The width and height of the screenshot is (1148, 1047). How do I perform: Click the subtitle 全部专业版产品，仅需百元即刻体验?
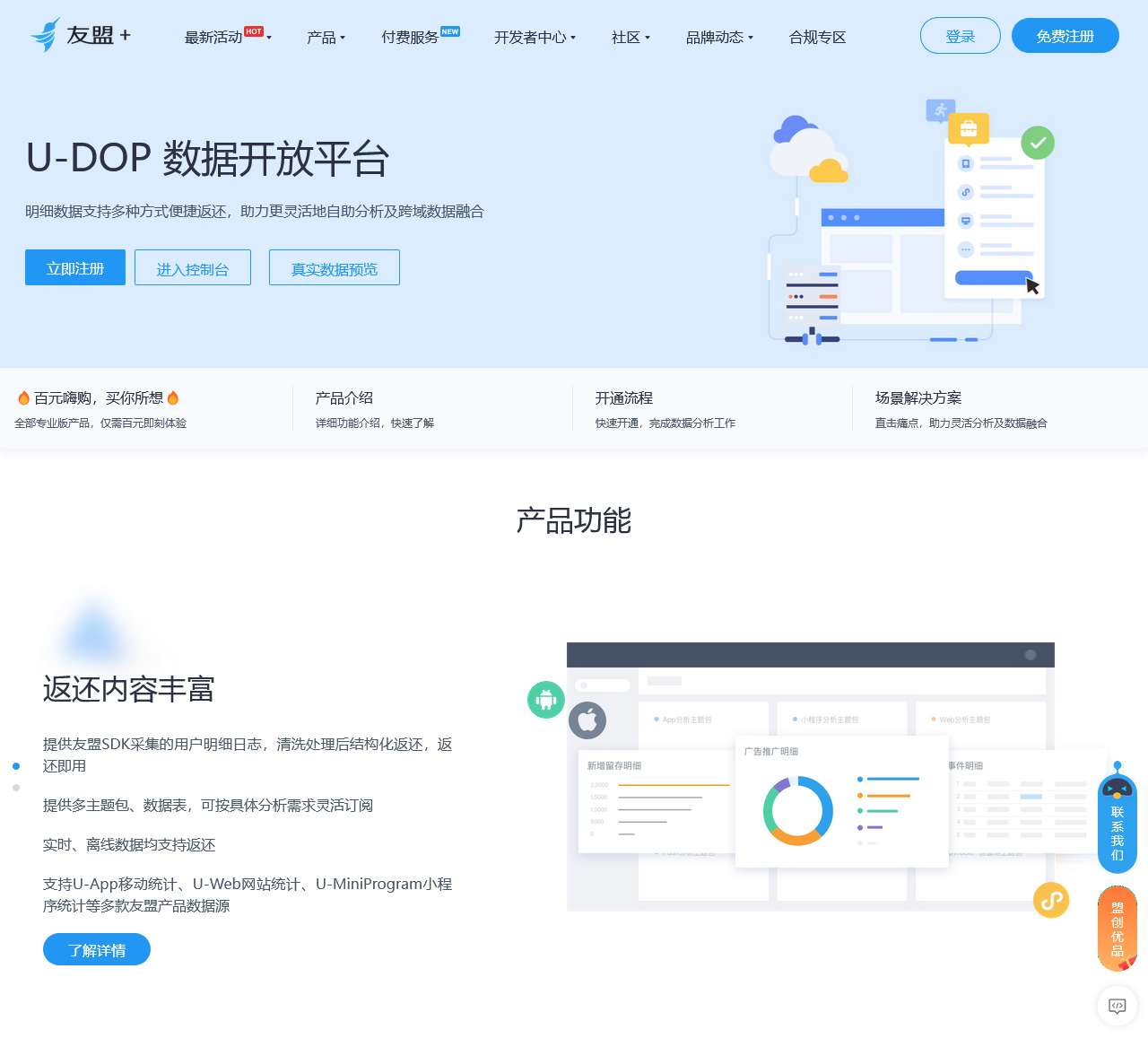click(x=100, y=423)
